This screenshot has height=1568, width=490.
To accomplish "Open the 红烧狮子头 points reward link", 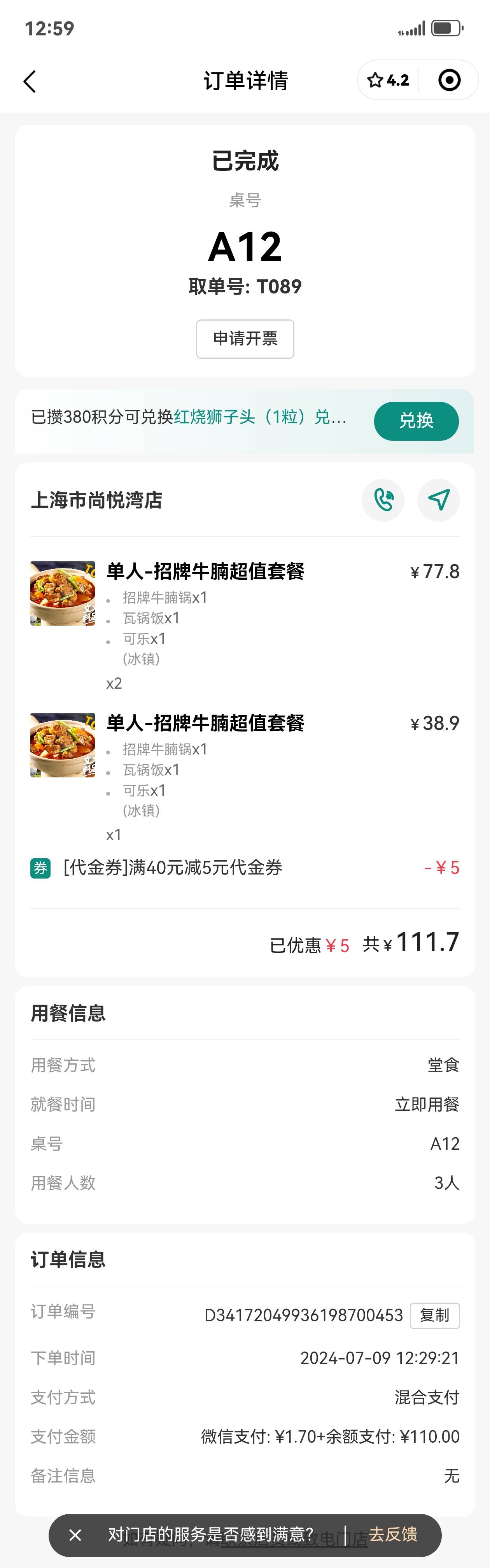I will pyautogui.click(x=261, y=417).
